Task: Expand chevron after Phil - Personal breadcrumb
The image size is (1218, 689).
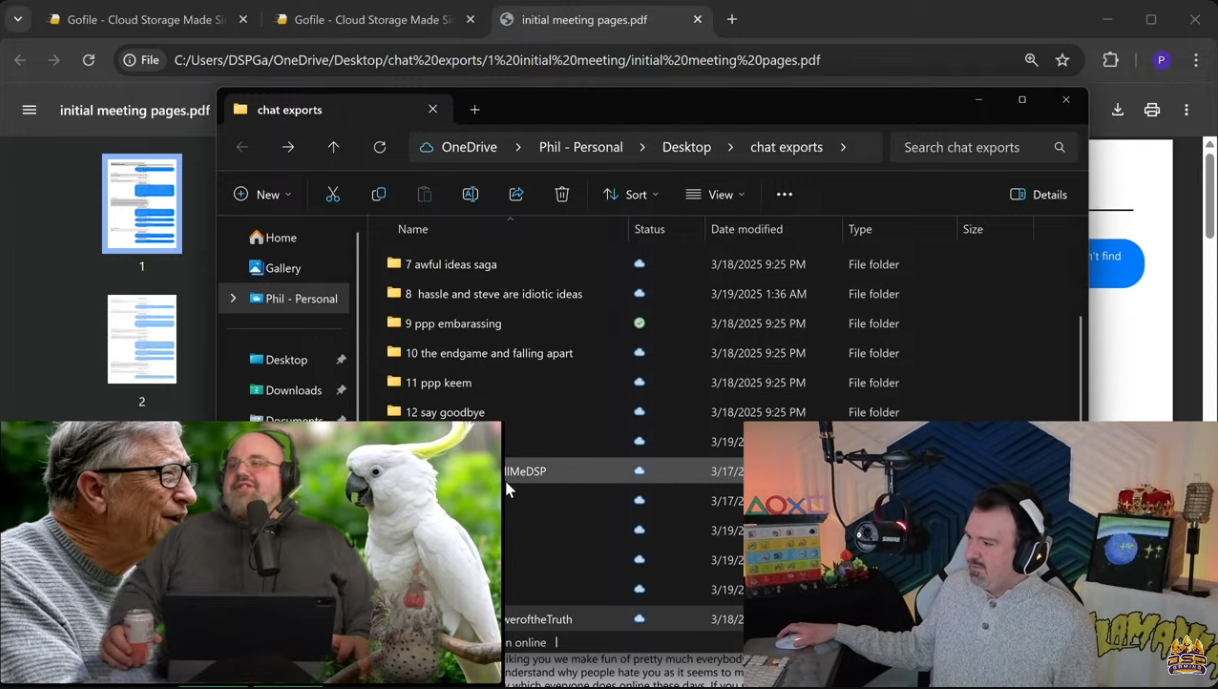Action: pos(643,147)
